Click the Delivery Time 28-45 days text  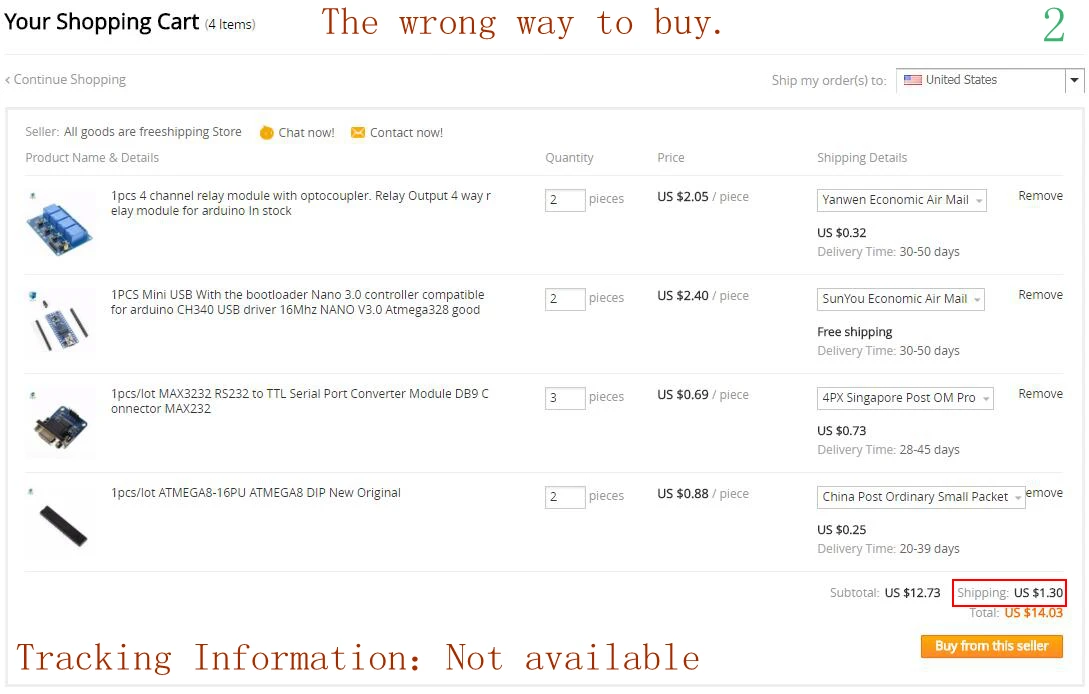[888, 449]
